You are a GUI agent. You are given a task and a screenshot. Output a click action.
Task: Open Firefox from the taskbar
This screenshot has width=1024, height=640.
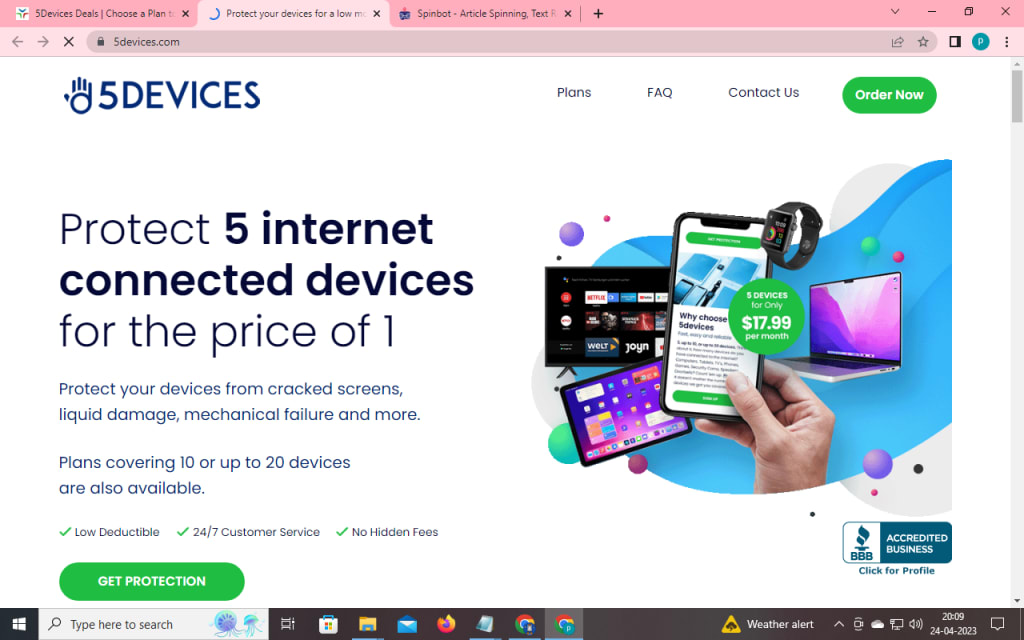446,624
